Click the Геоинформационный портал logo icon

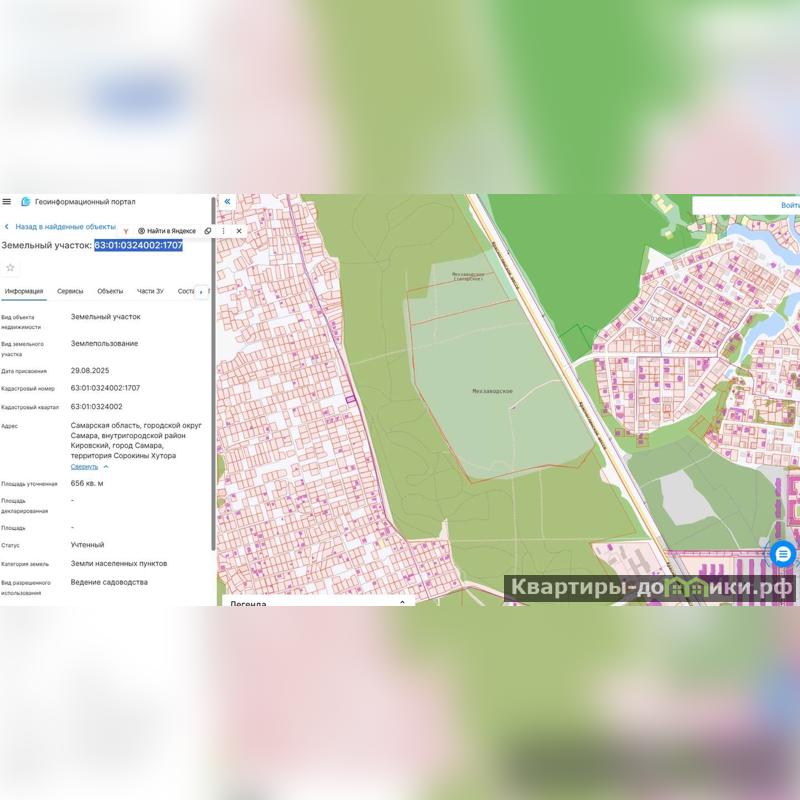(x=26, y=201)
